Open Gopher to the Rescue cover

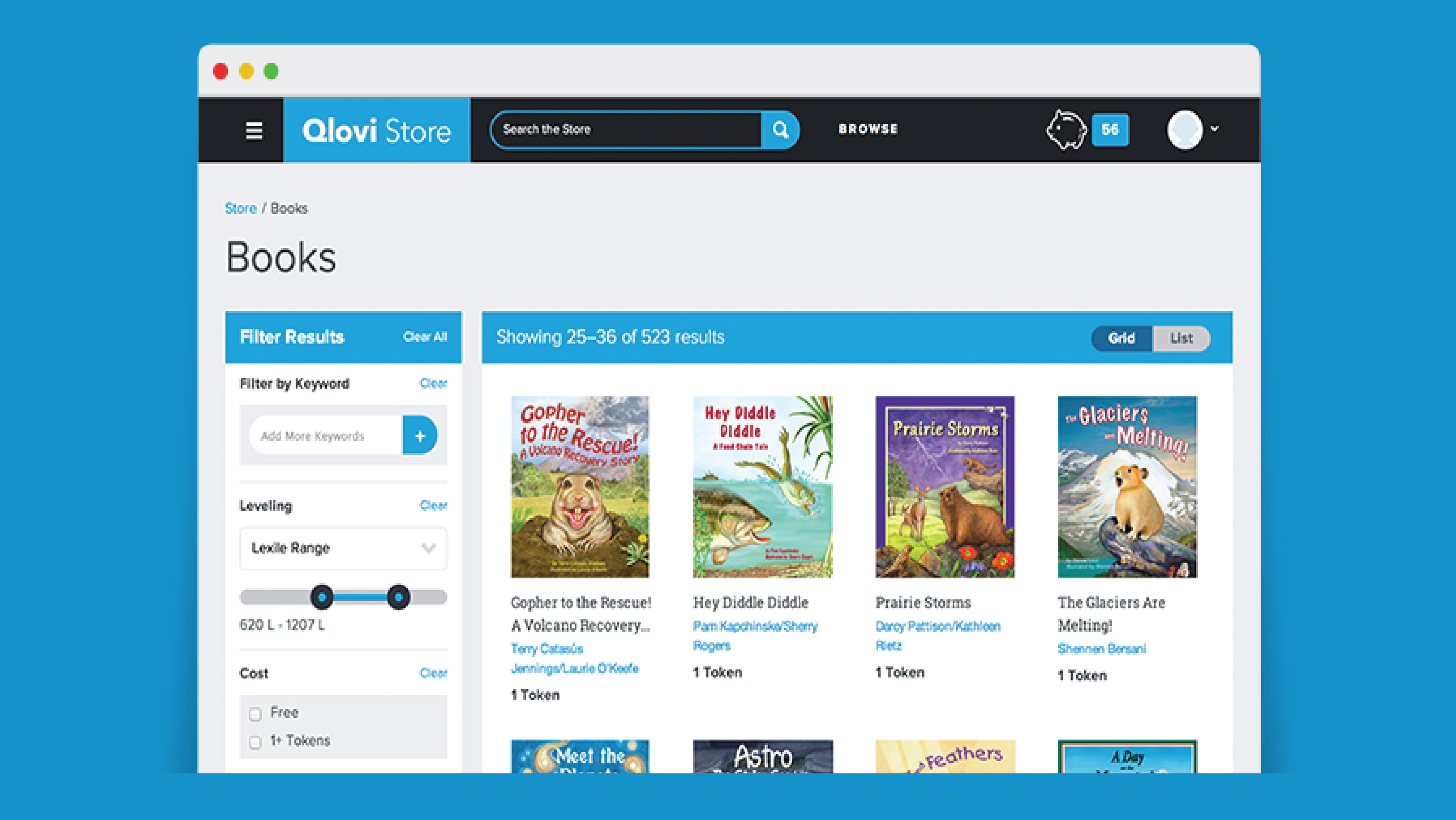point(580,487)
